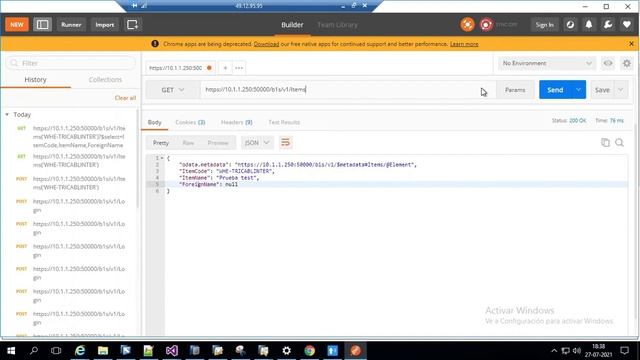Click Clear all history link

(x=125, y=98)
